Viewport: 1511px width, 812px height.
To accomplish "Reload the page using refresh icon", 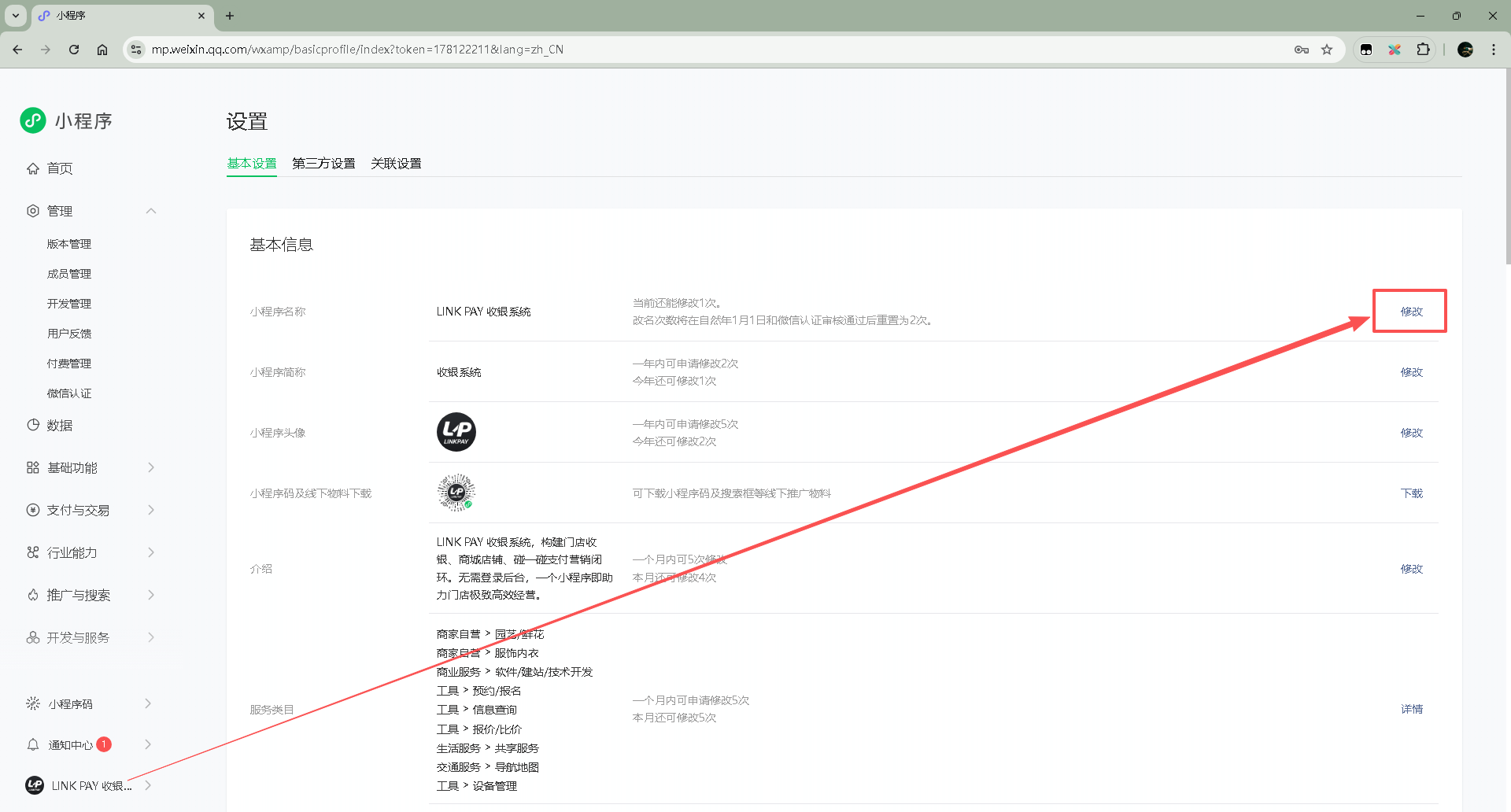I will coord(74,50).
